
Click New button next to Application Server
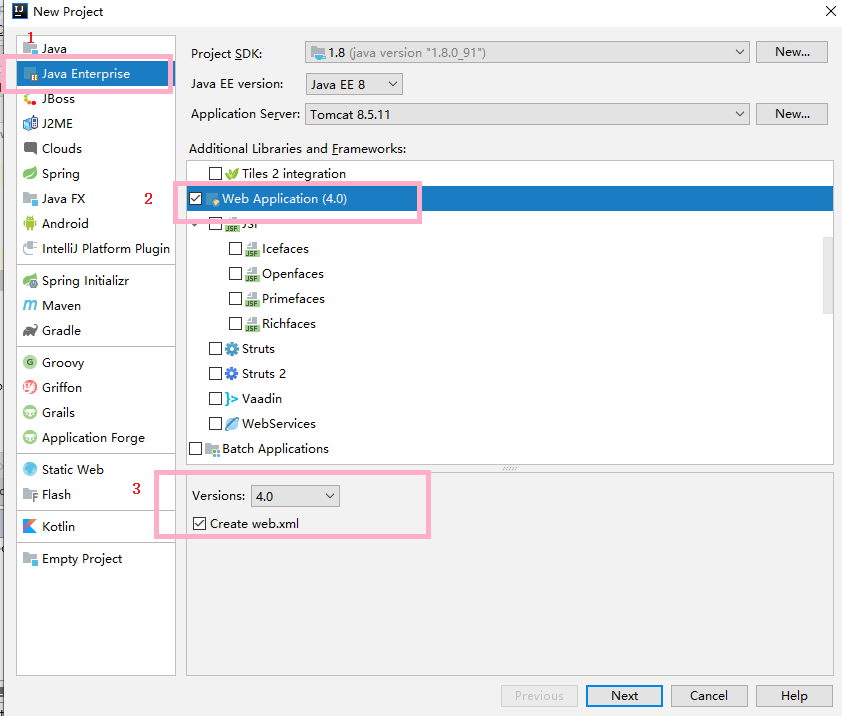(792, 114)
